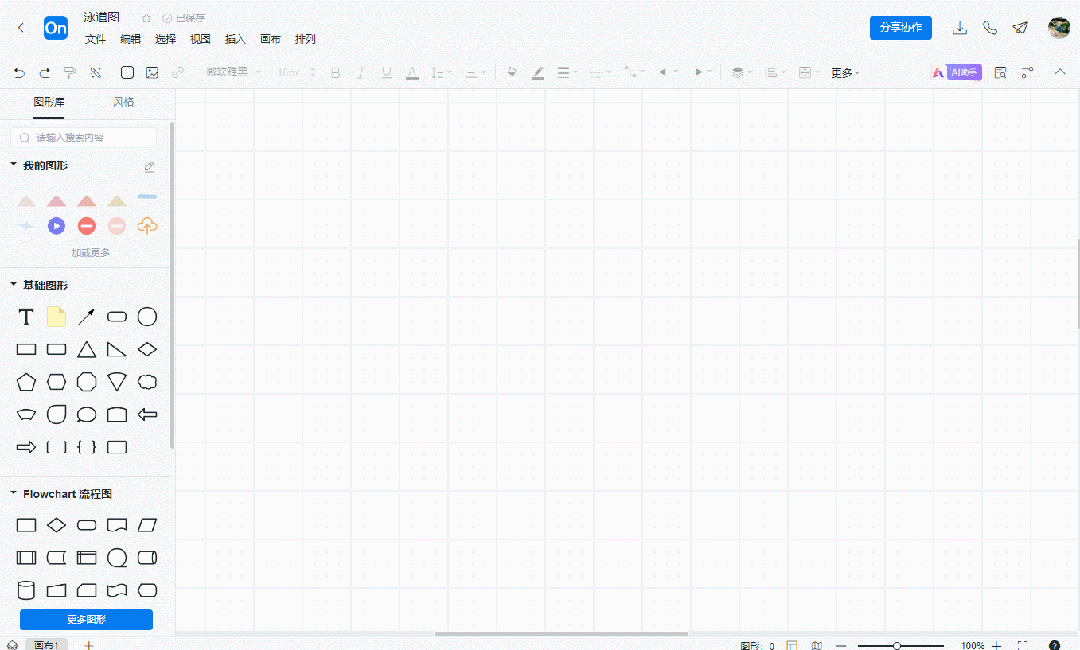The height and width of the screenshot is (650, 1080).
Task: Open the user avatar profile
Action: [x=1059, y=28]
